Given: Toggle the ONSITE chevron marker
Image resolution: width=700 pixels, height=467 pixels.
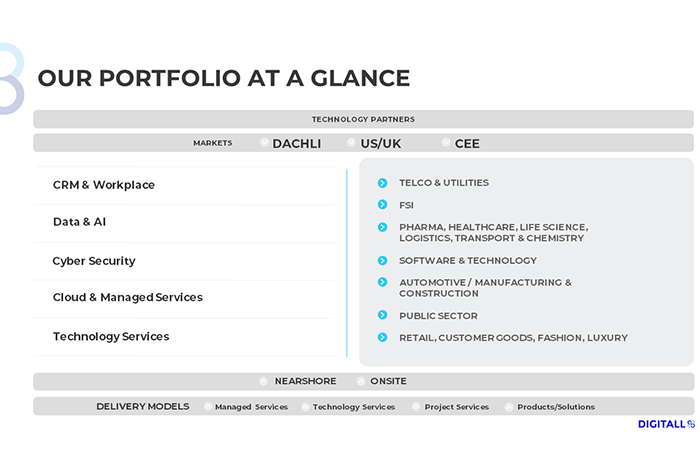Looking at the screenshot, I should coord(361,381).
